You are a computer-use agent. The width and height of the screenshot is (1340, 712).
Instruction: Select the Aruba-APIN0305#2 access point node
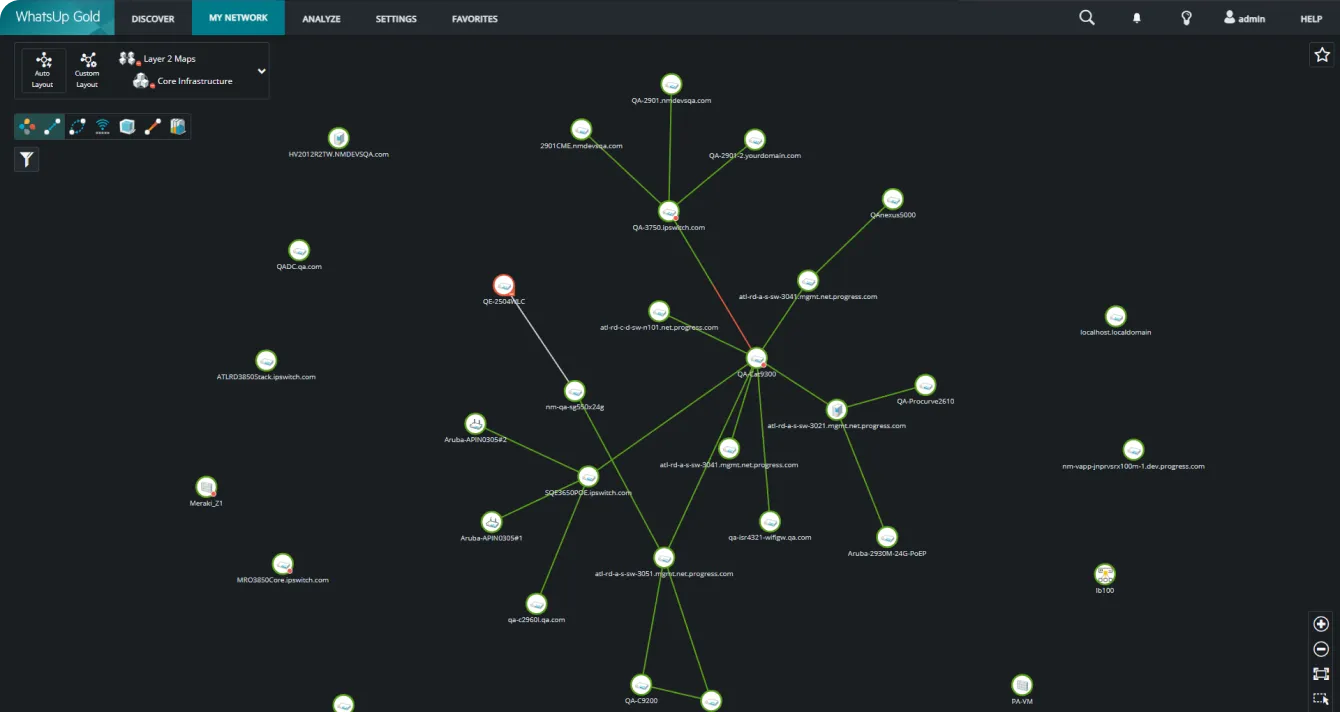point(475,423)
